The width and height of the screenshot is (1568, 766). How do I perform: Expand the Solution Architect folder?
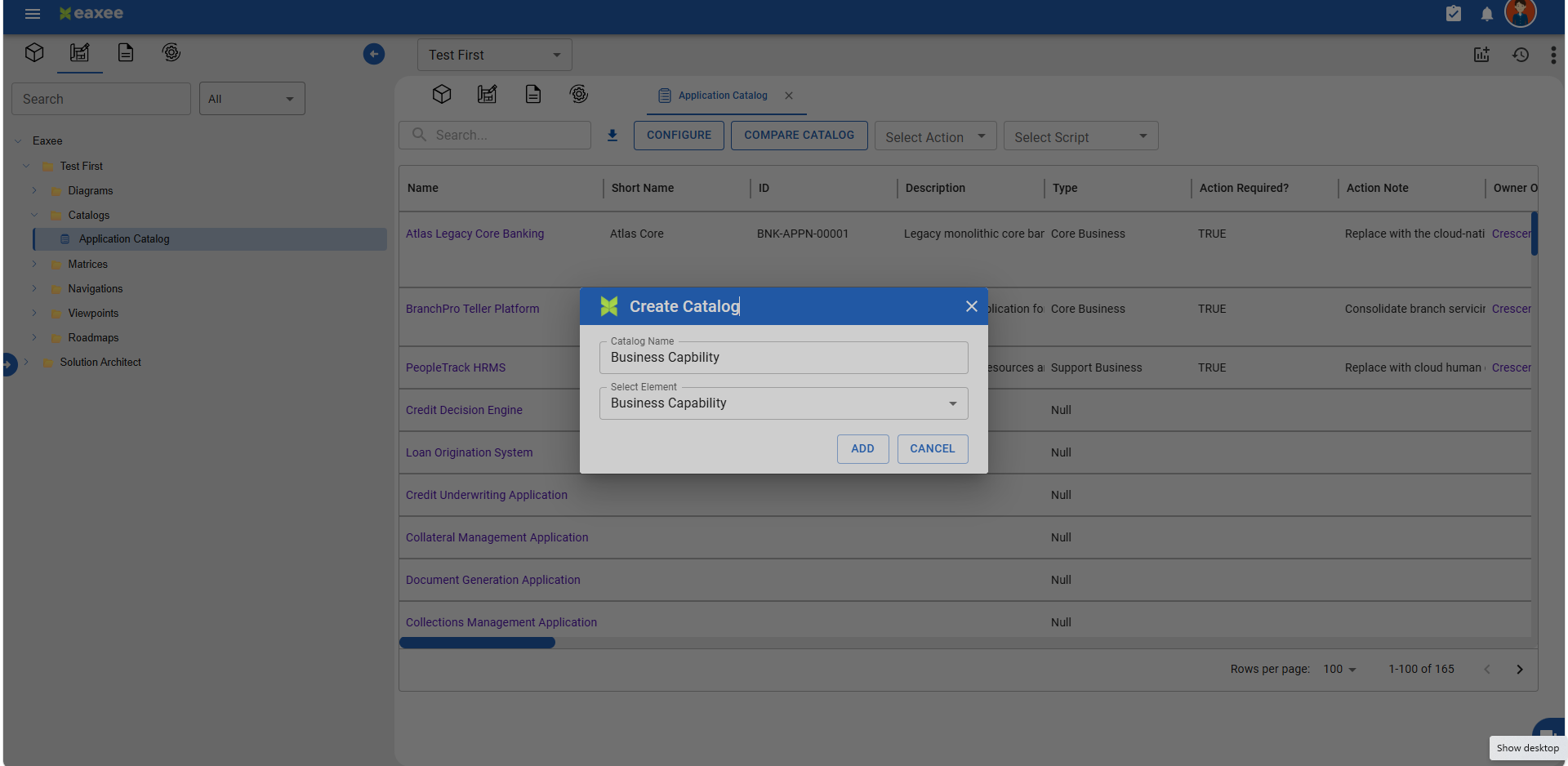[x=26, y=362]
